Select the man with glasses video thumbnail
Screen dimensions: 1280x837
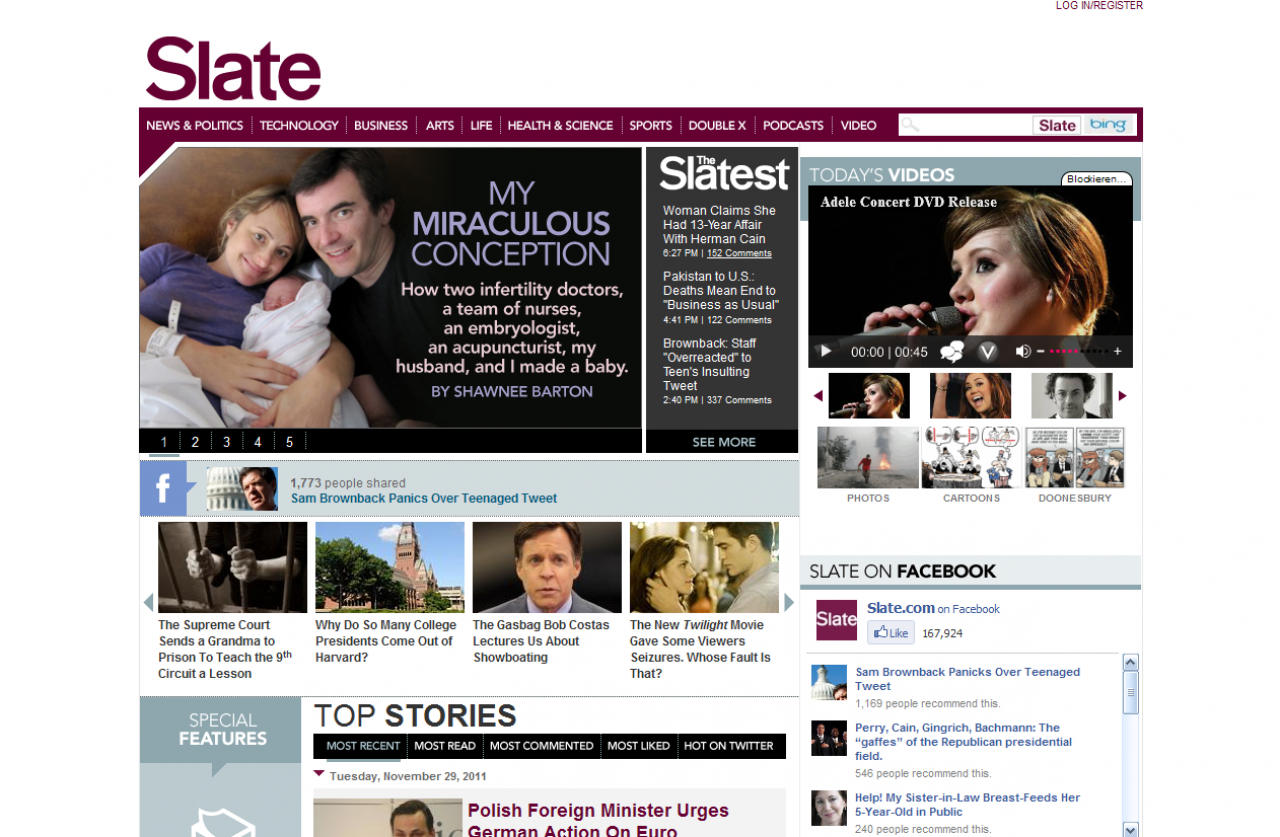coord(1072,396)
